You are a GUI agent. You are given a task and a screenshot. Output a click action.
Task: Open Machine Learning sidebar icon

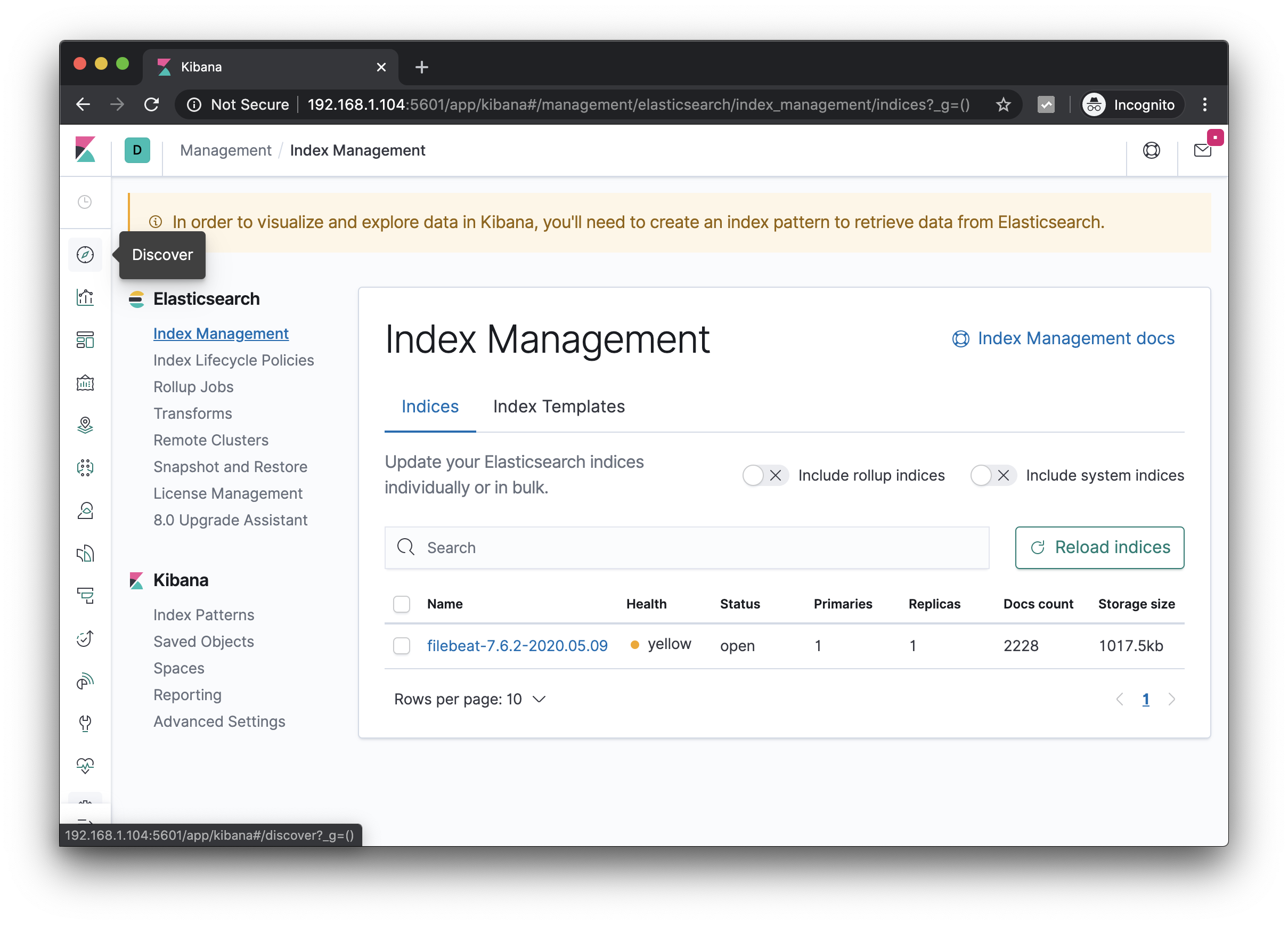point(85,468)
